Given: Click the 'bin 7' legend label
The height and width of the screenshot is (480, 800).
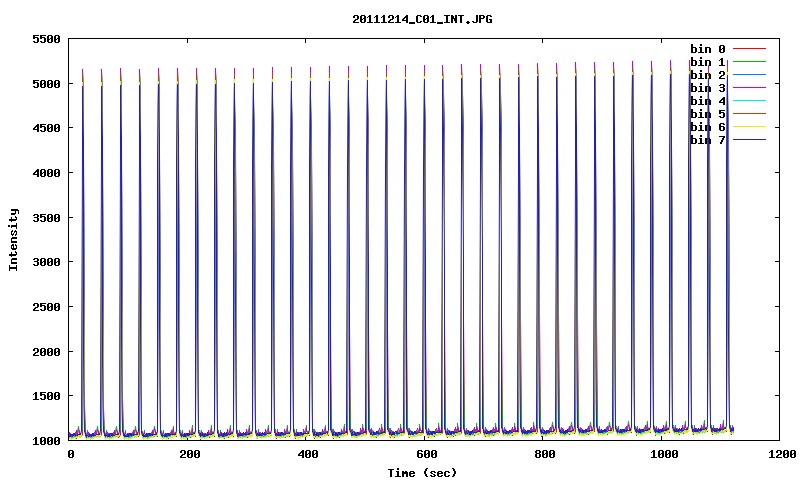Looking at the screenshot, I should coord(708,140).
